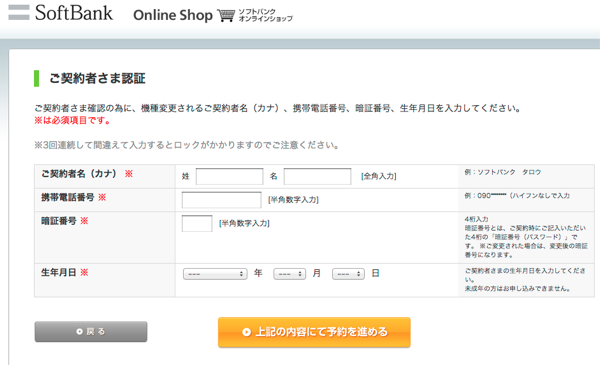The height and width of the screenshot is (365, 600).
Task: Click the red ※は必須項目です notice
Action: [x=73, y=121]
